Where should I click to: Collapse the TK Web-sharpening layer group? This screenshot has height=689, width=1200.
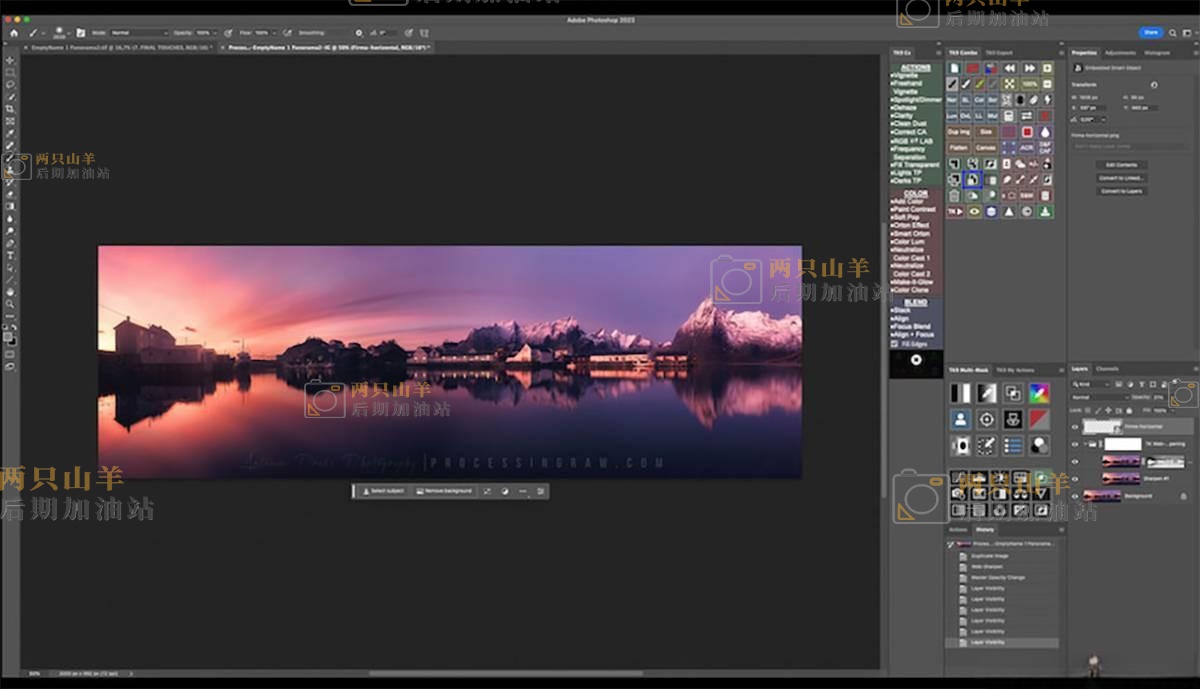coord(1087,444)
